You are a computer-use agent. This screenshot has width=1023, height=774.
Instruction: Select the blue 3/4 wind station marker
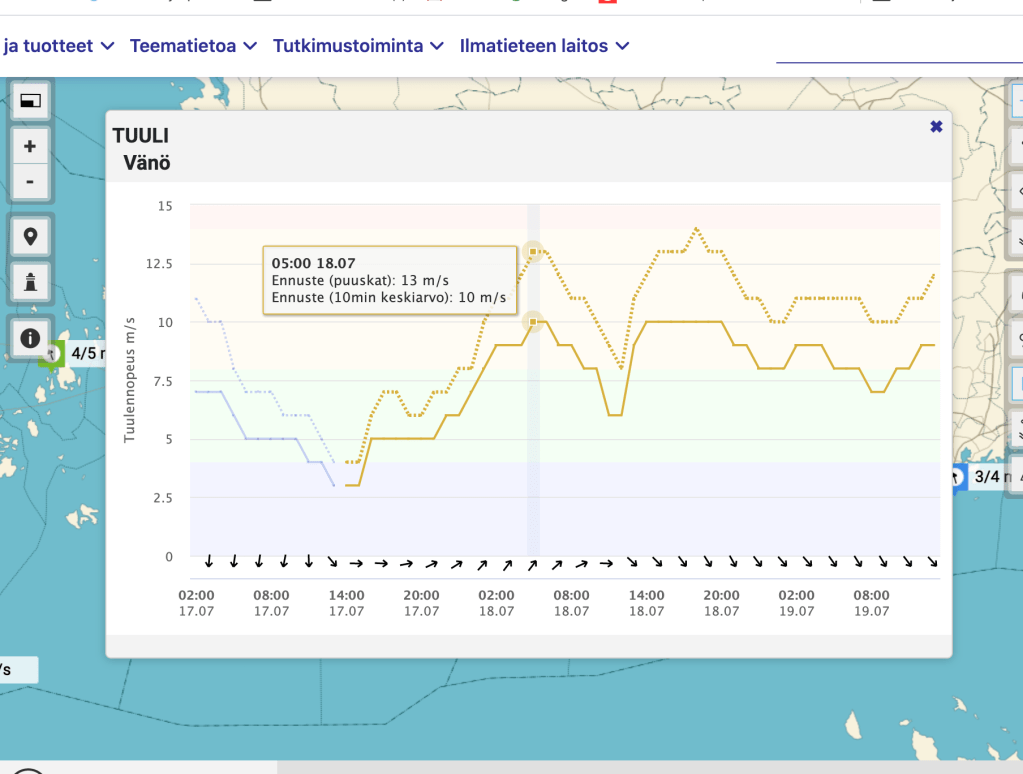pyautogui.click(x=958, y=477)
